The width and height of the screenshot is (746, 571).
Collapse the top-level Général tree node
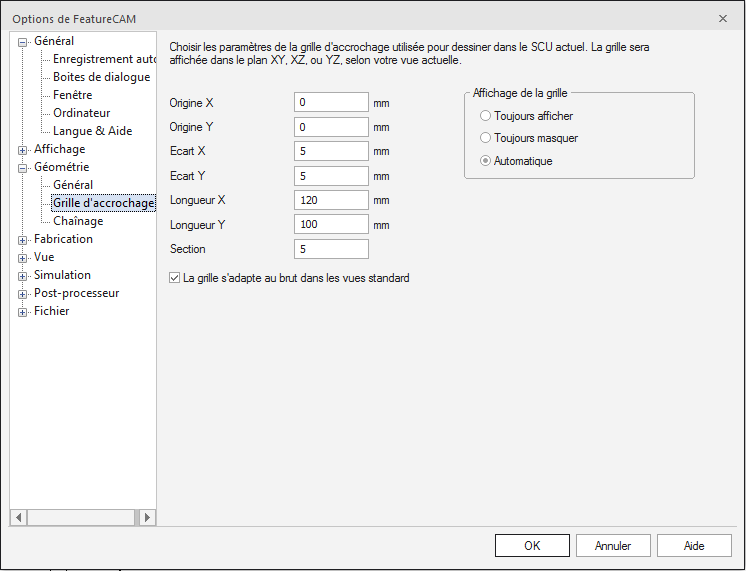tap(22, 42)
